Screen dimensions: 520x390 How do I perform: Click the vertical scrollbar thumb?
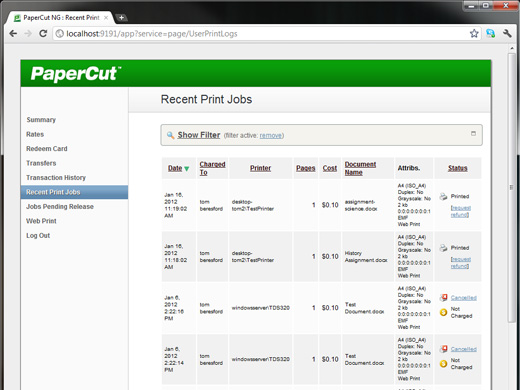coord(512,187)
